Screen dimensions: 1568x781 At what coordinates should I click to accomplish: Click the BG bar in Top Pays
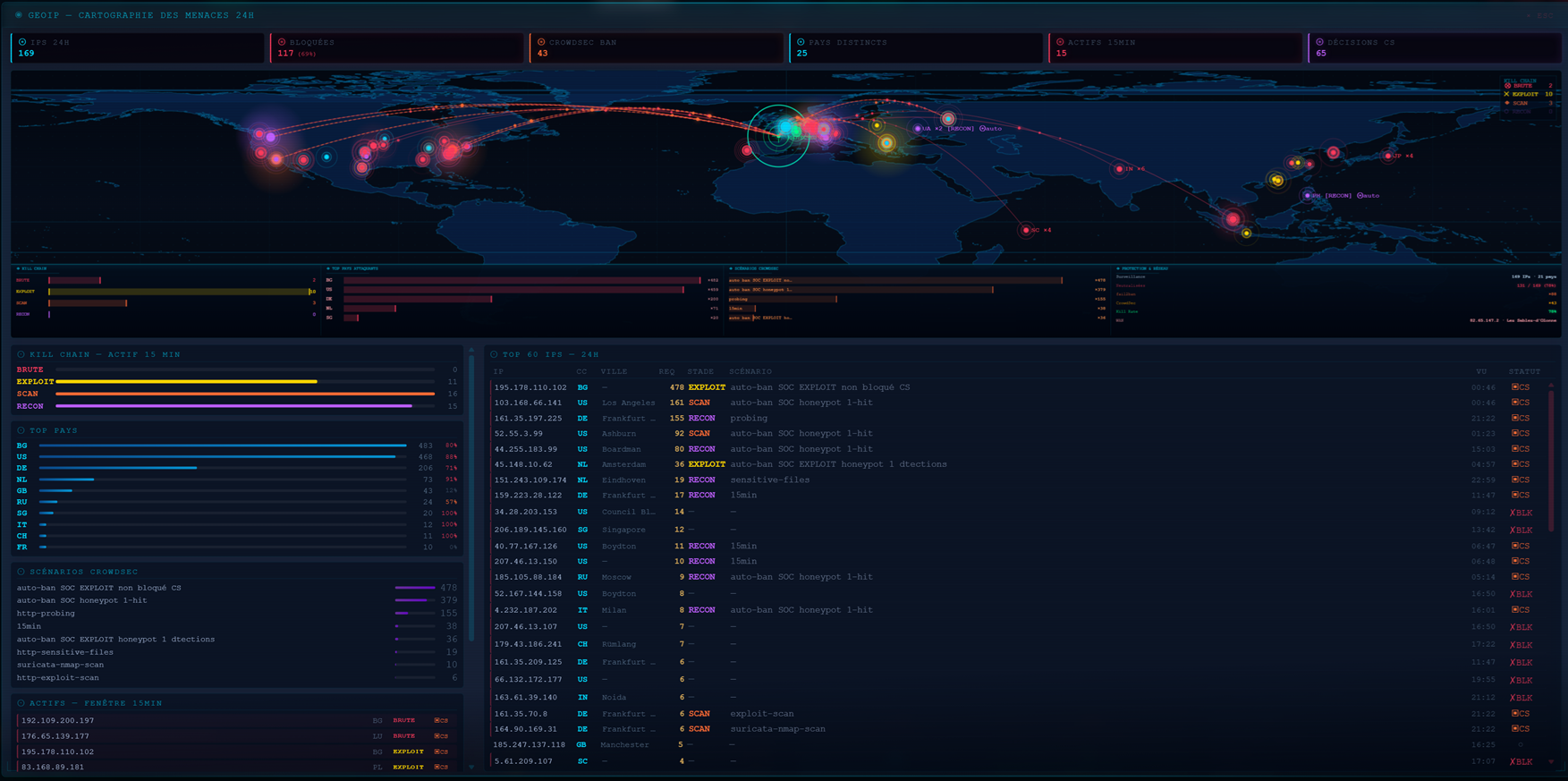223,446
